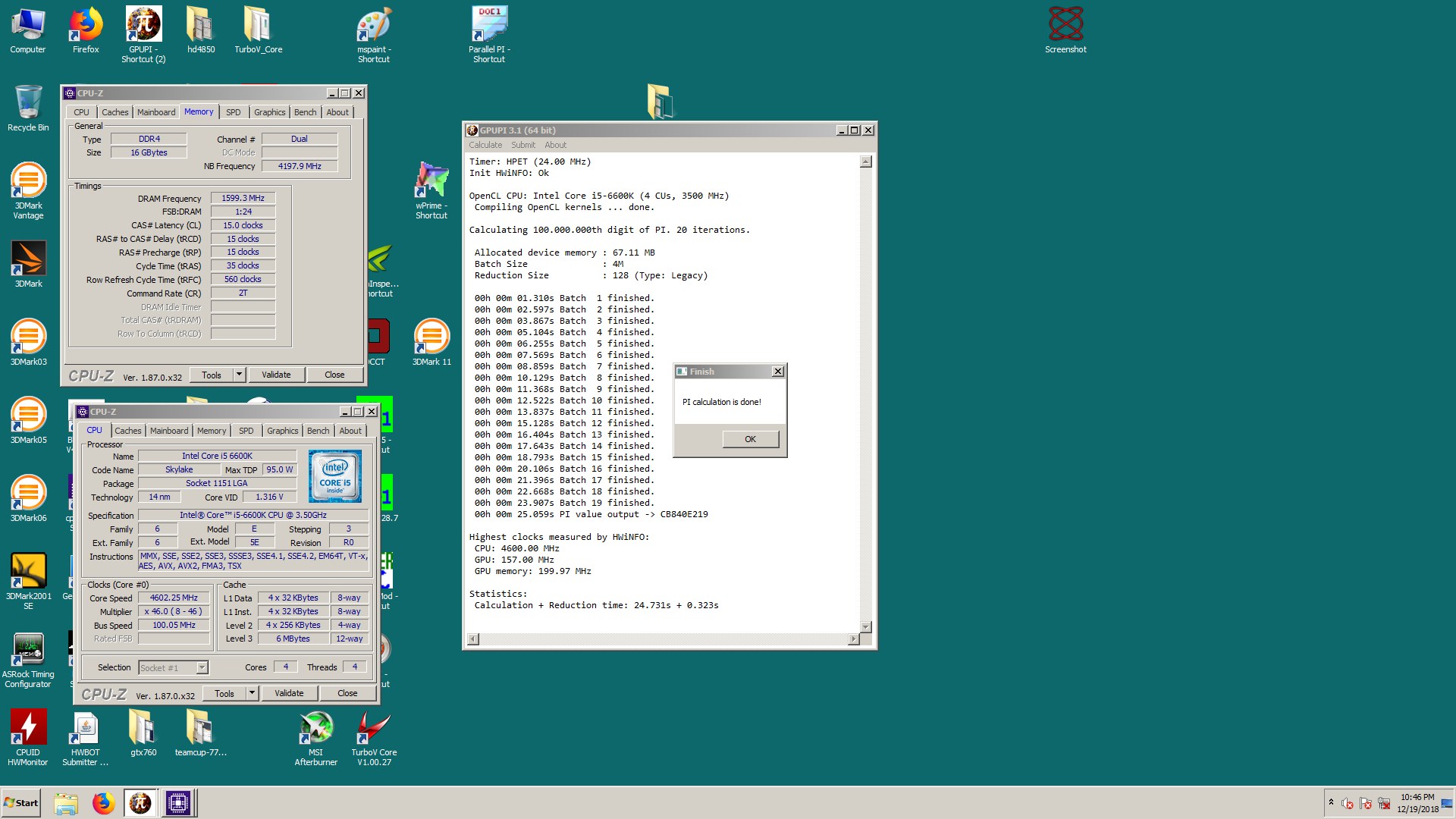Switch to GPUPI on taskbar
The height and width of the screenshot is (819, 1456).
[x=140, y=803]
